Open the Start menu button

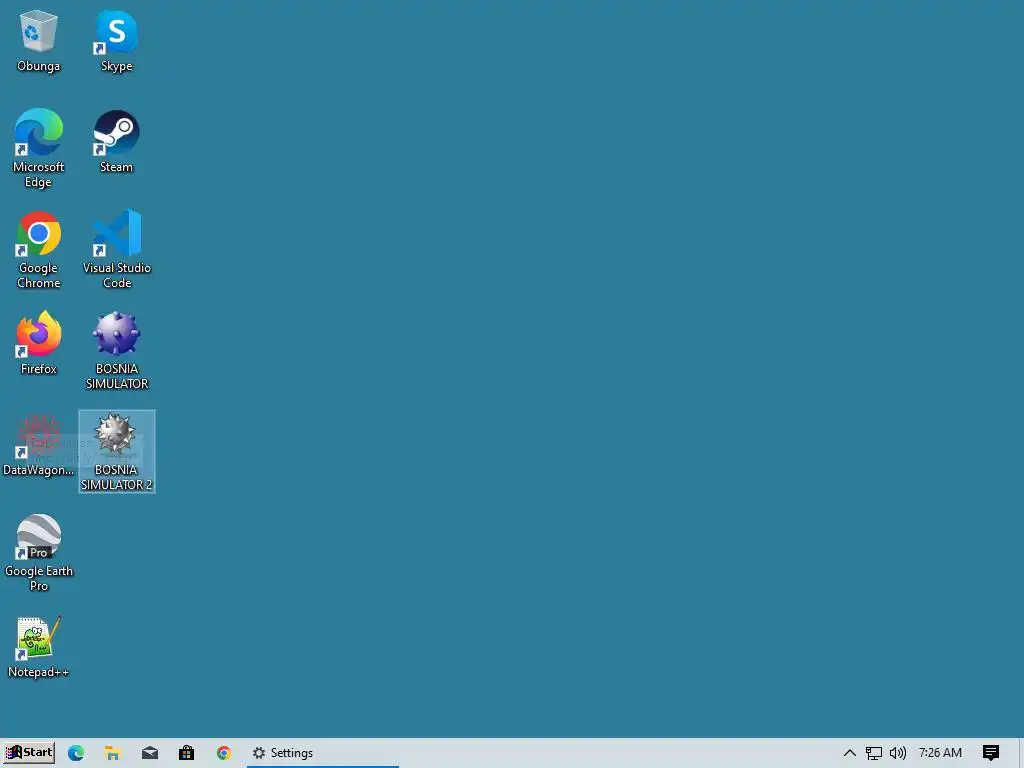pos(28,752)
